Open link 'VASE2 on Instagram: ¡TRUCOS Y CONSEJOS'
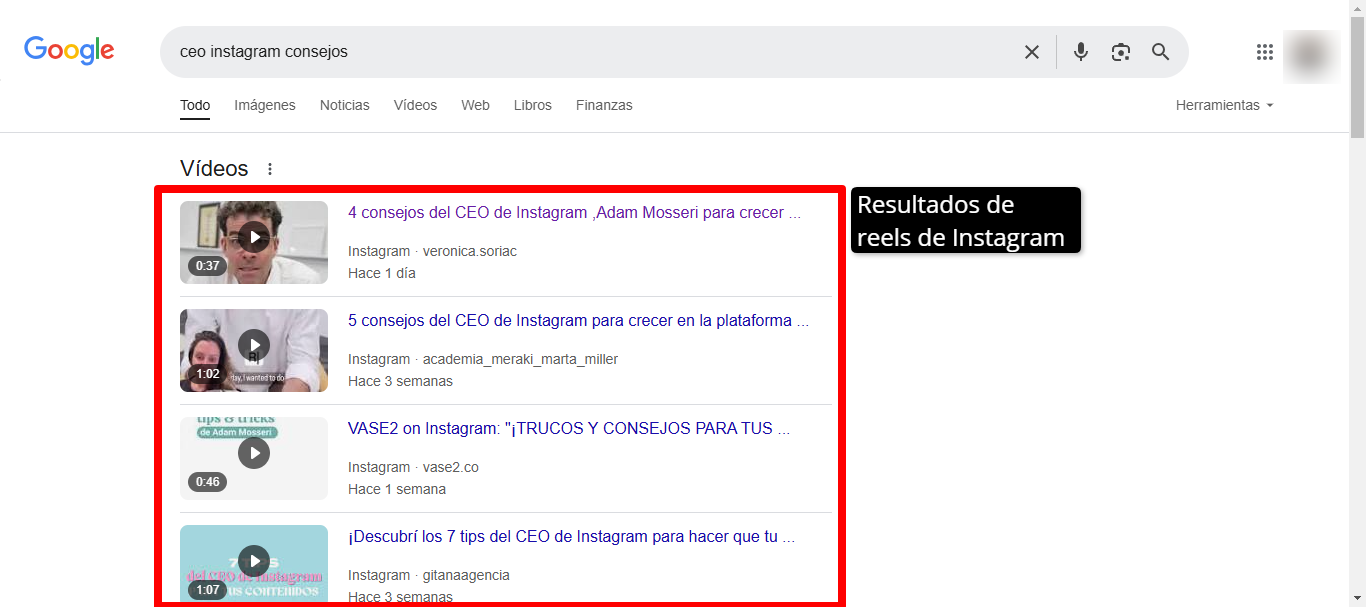 [569, 429]
